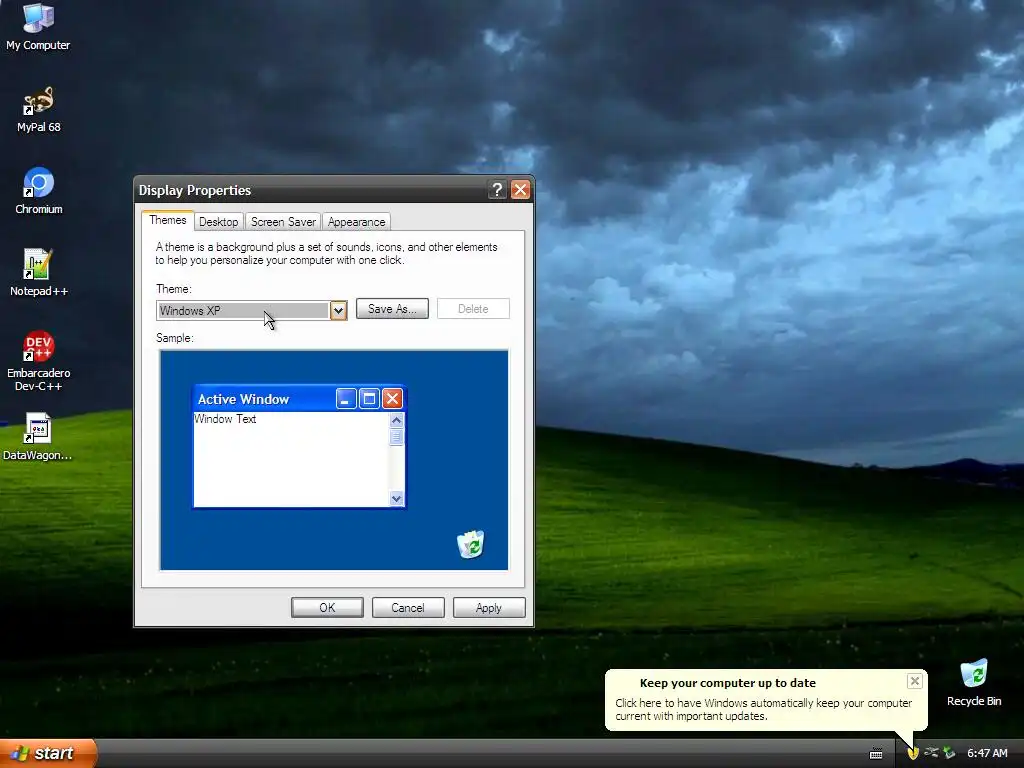
Task: Click the sample window scrollbar up arrow
Action: coord(396,420)
